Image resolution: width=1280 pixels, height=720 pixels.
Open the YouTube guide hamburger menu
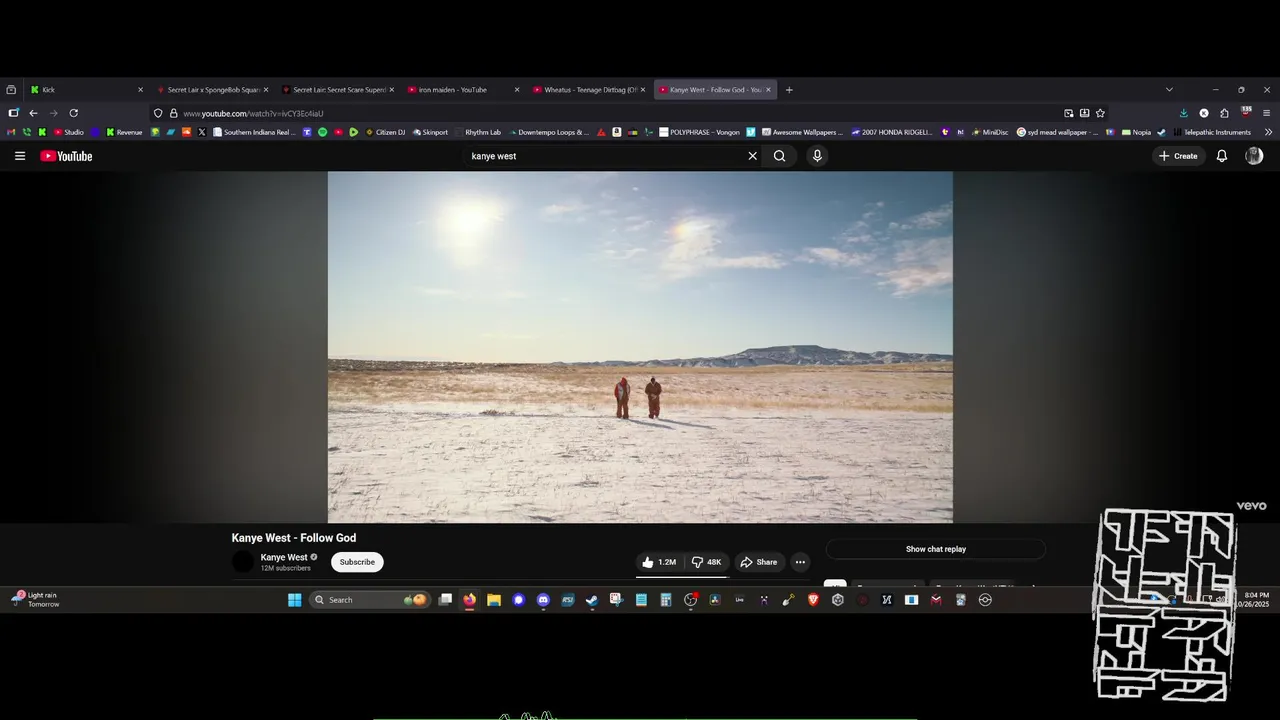coord(20,156)
